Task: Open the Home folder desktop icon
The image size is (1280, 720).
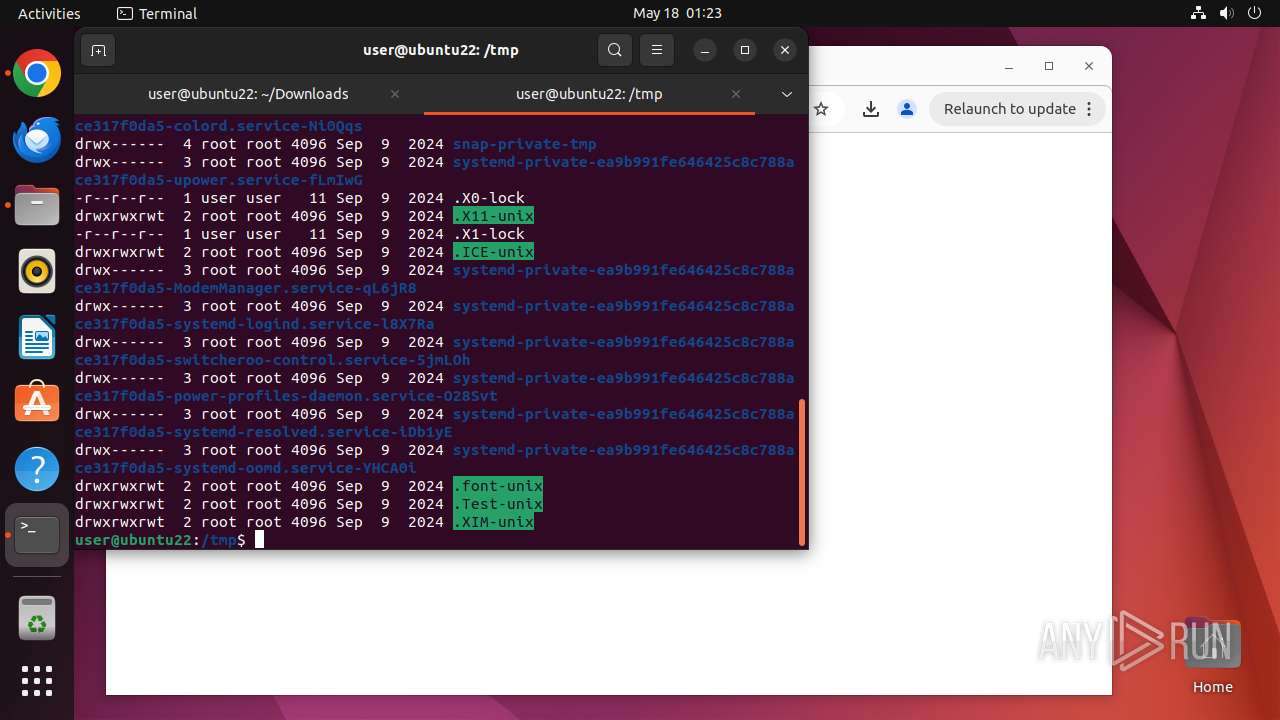Action: click(1212, 656)
